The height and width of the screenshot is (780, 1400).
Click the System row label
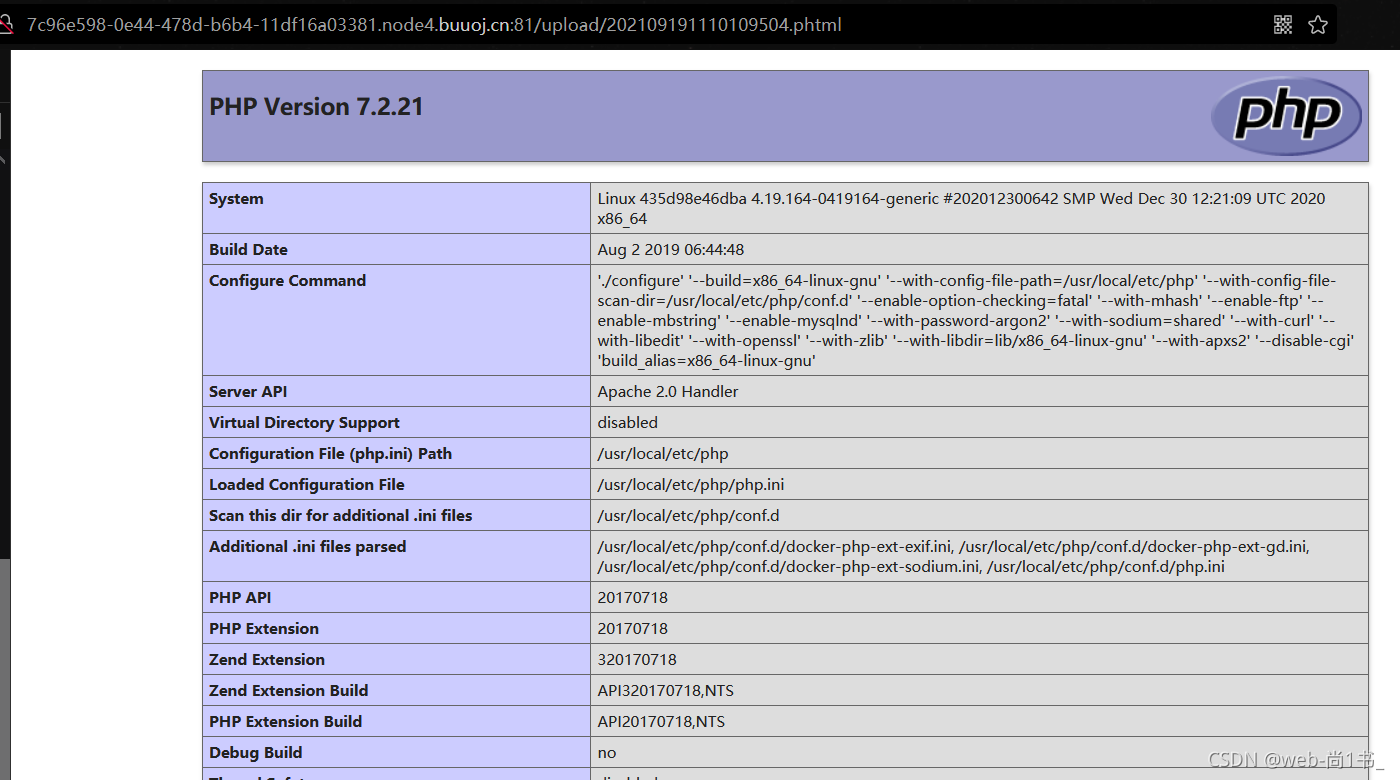click(x=236, y=199)
